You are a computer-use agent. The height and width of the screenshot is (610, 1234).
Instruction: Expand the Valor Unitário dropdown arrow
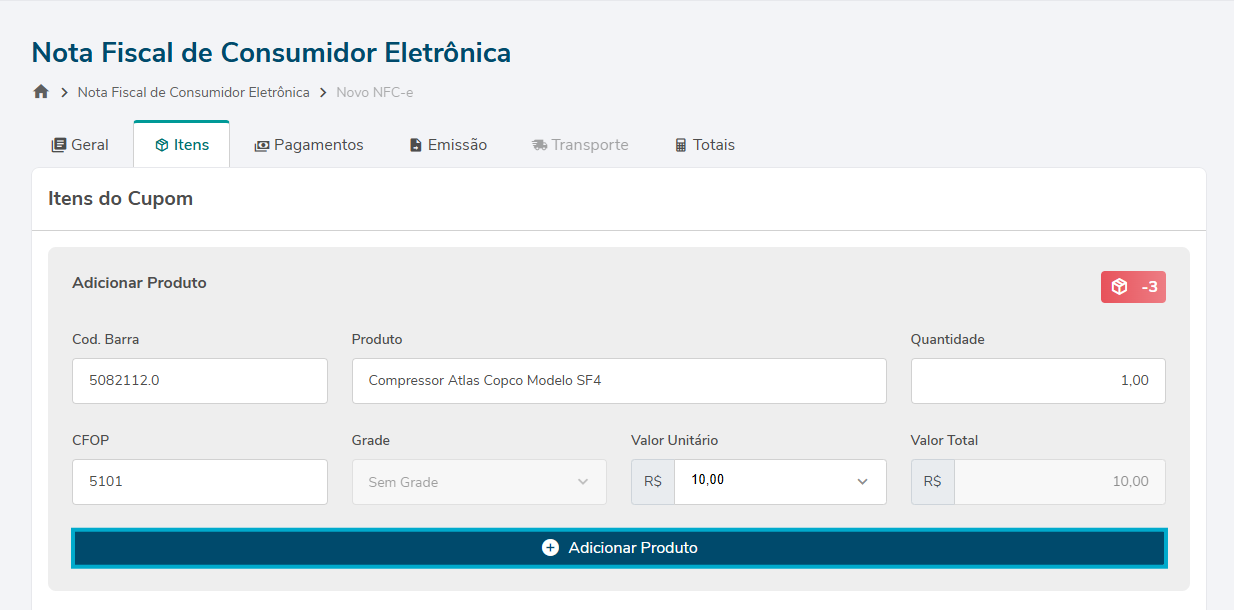[x=863, y=482]
